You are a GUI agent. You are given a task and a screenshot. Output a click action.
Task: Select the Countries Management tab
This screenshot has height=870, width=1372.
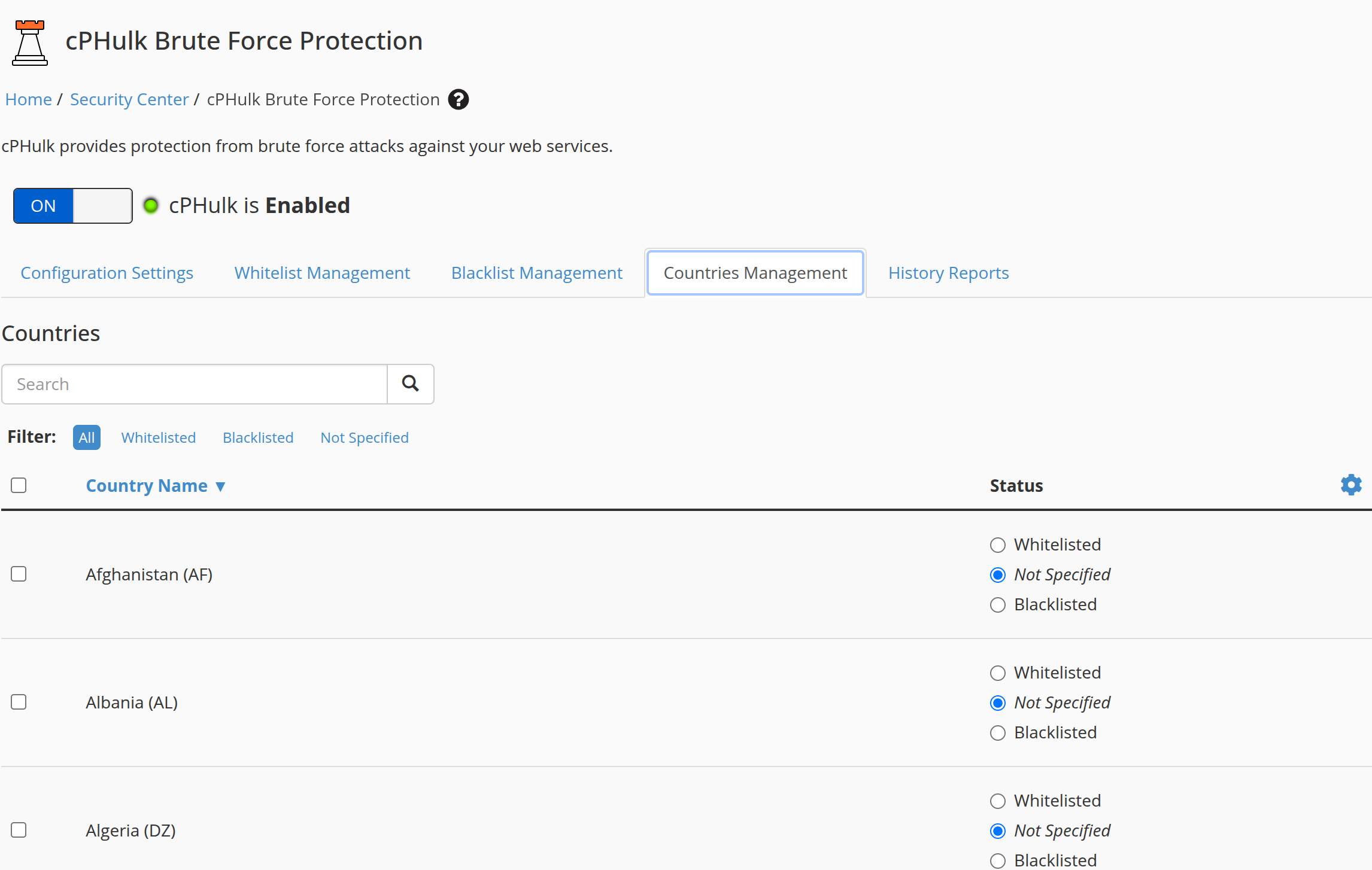[x=755, y=273]
